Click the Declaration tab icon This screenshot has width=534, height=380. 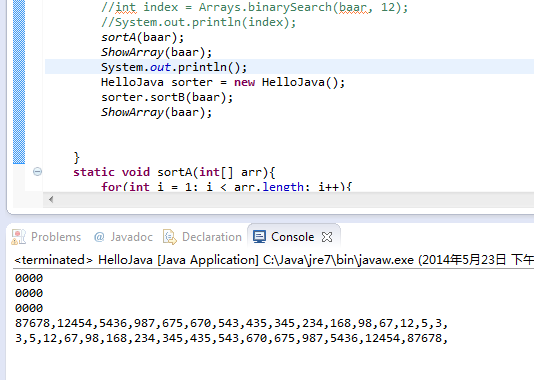pos(170,237)
